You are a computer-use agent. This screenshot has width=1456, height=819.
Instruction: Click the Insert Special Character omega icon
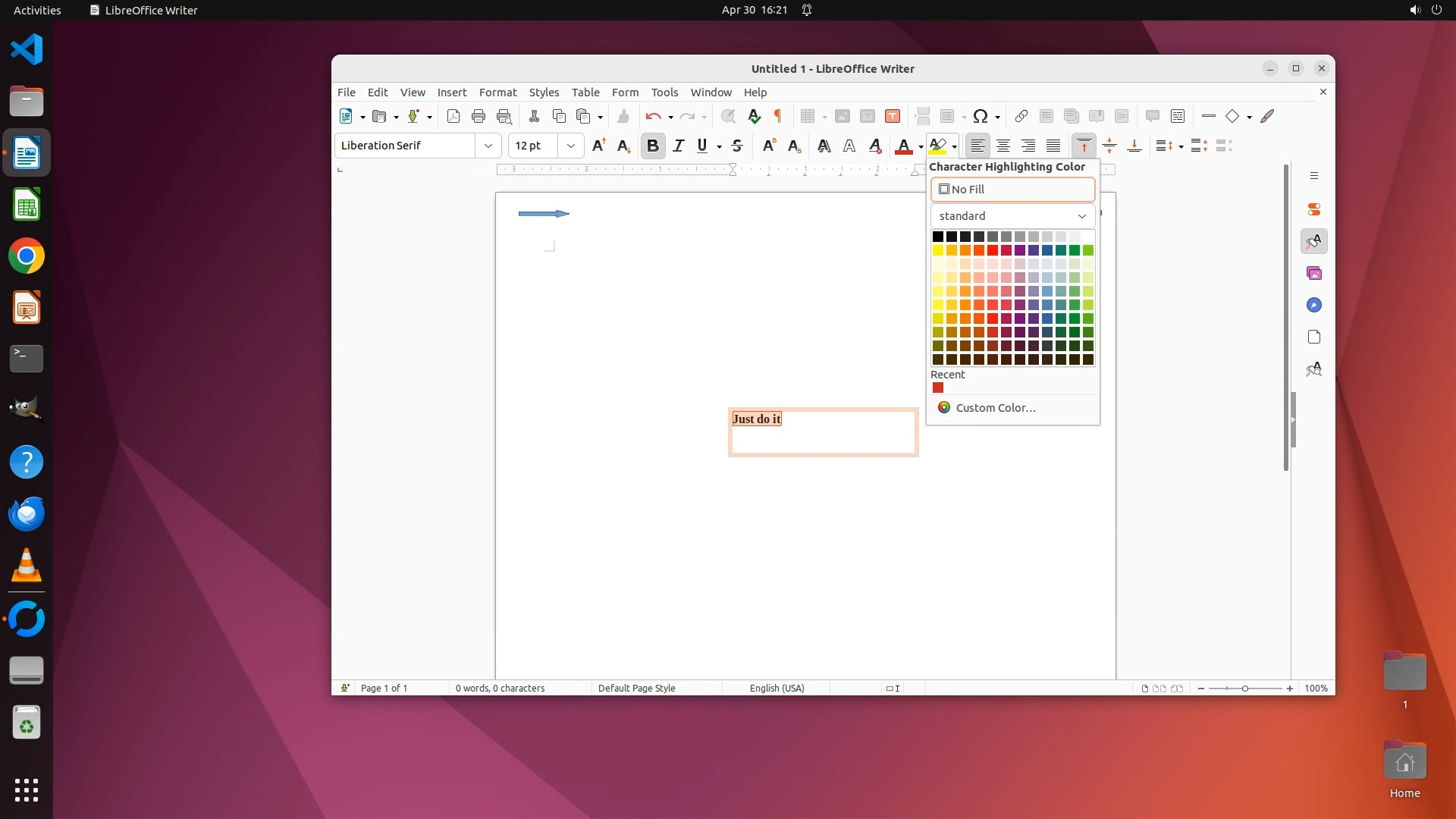coord(981,116)
